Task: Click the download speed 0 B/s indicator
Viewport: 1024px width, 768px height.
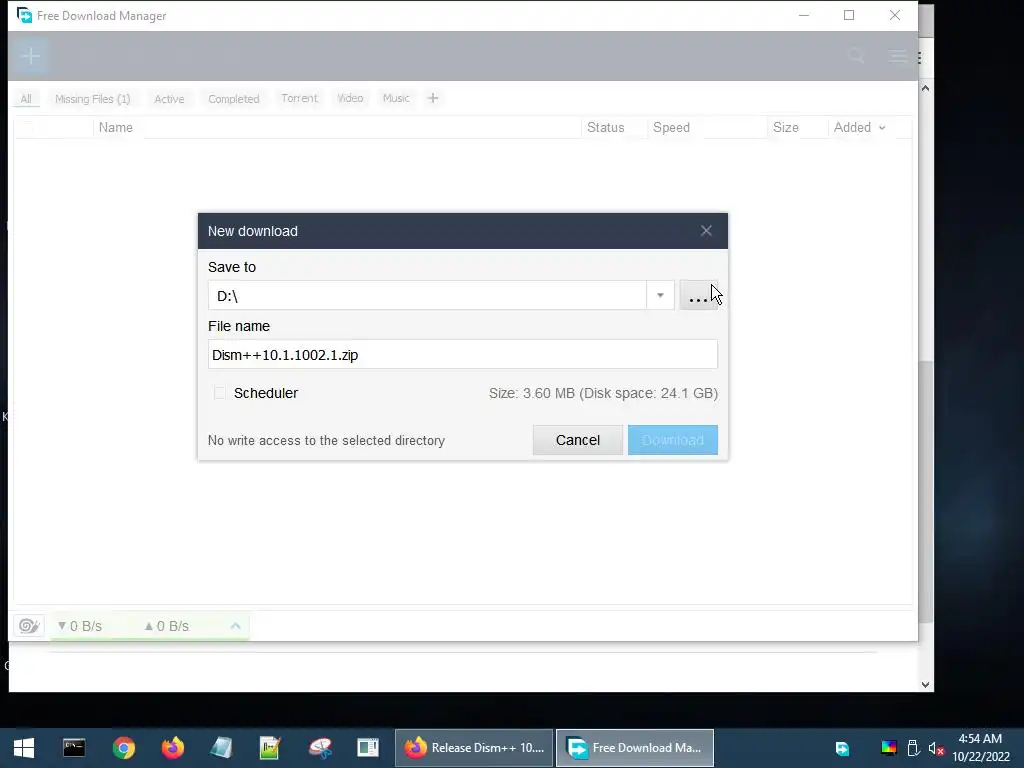Action: coord(80,626)
